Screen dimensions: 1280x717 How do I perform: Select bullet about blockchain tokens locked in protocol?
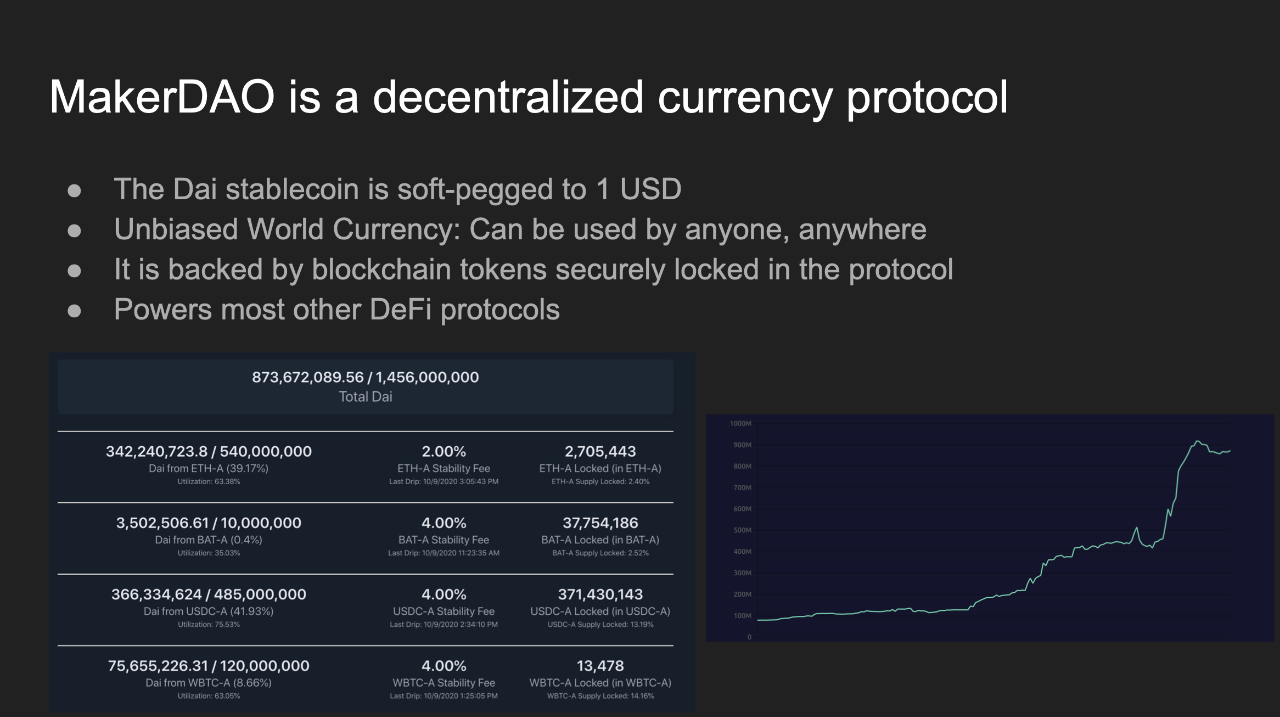point(533,269)
